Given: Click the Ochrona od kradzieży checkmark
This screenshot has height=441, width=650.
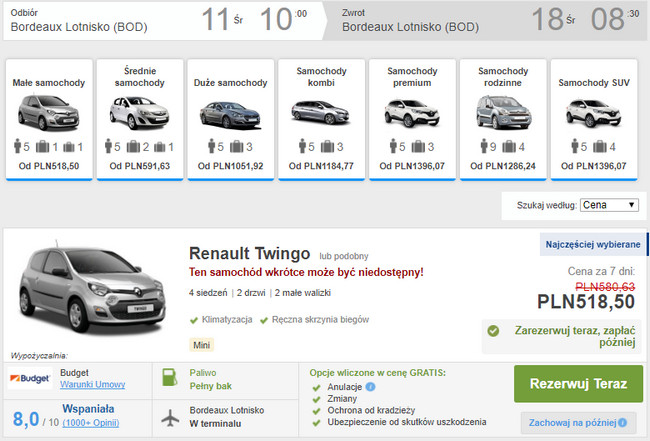Looking at the screenshot, I should point(317,411).
